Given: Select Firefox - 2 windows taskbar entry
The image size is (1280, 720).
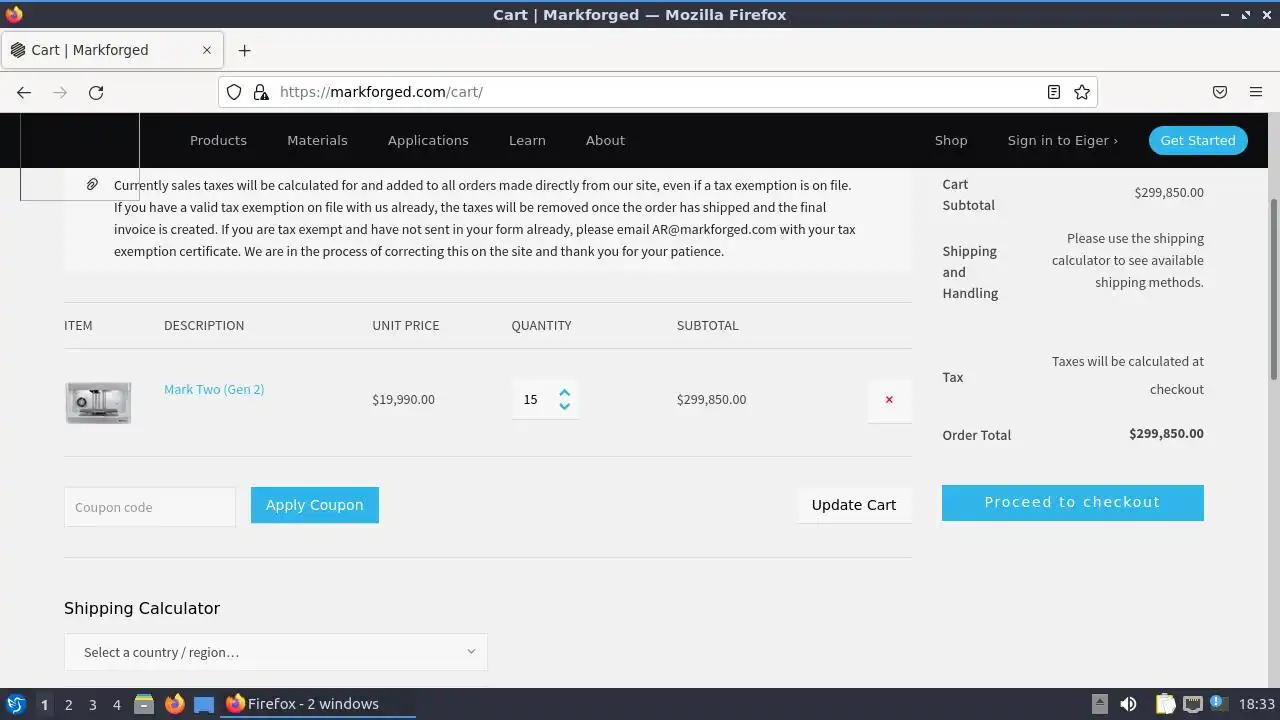Looking at the screenshot, I should pyautogui.click(x=318, y=704).
